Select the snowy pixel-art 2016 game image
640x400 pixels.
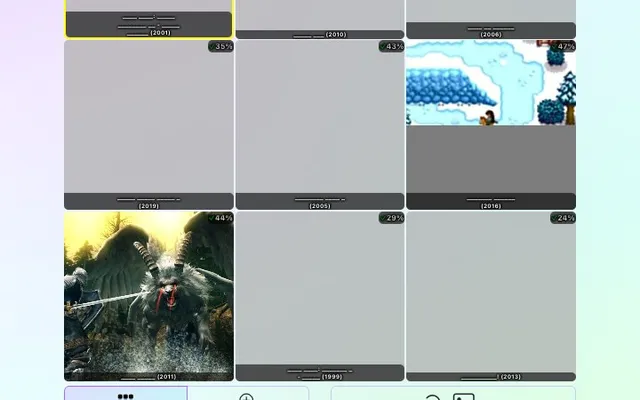pos(491,83)
